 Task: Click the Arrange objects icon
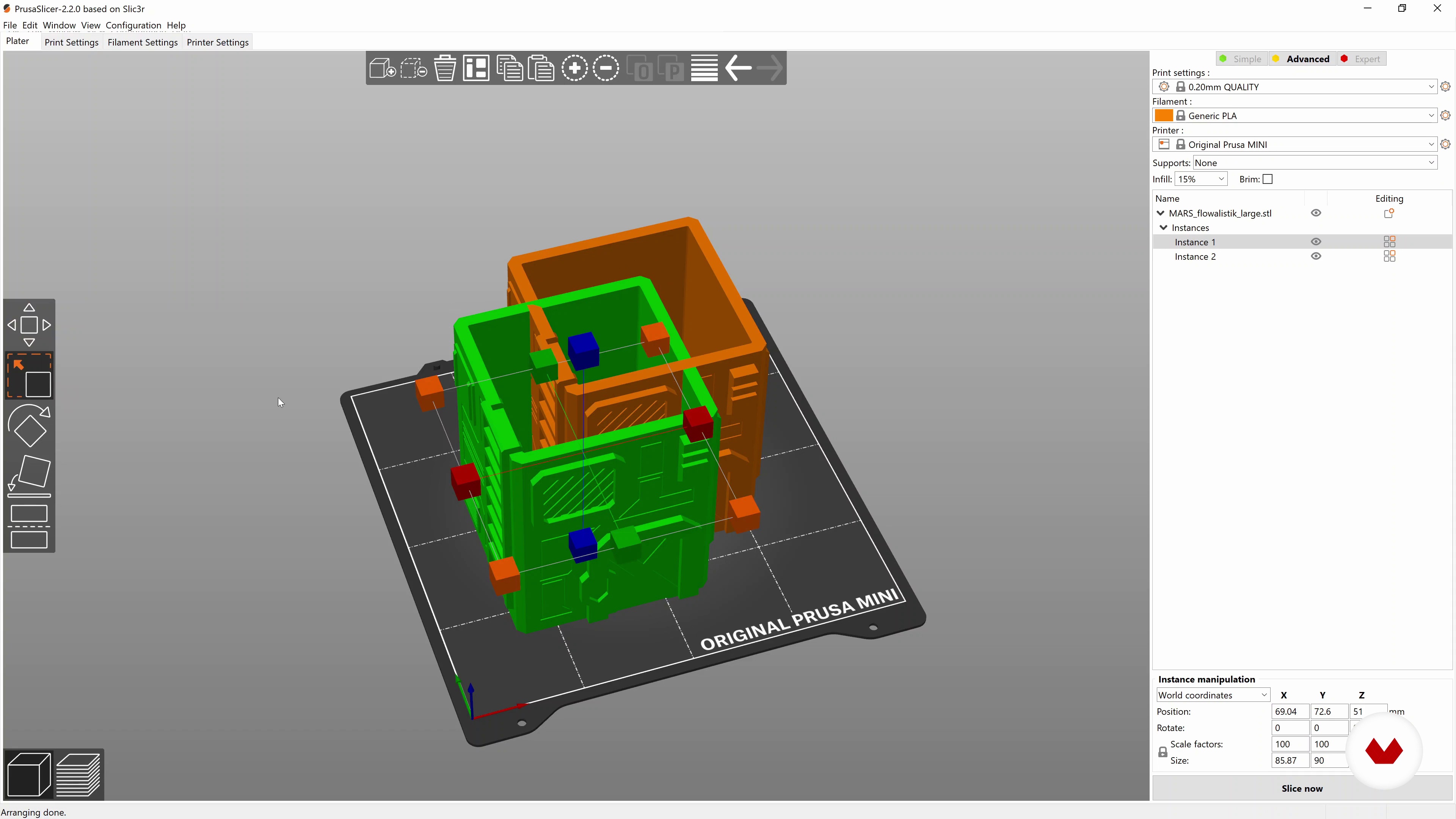tap(476, 68)
